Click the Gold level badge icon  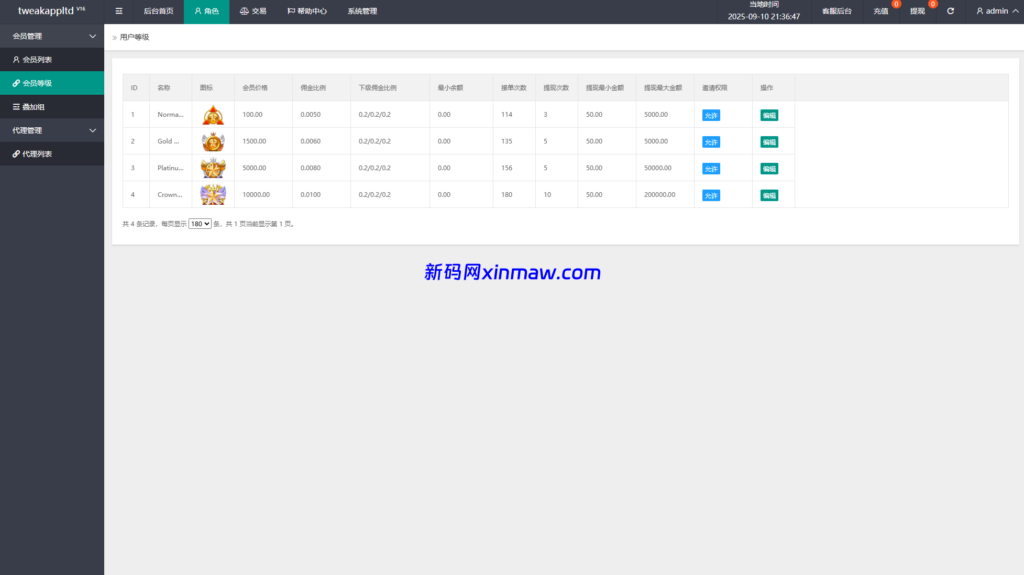(x=213, y=142)
